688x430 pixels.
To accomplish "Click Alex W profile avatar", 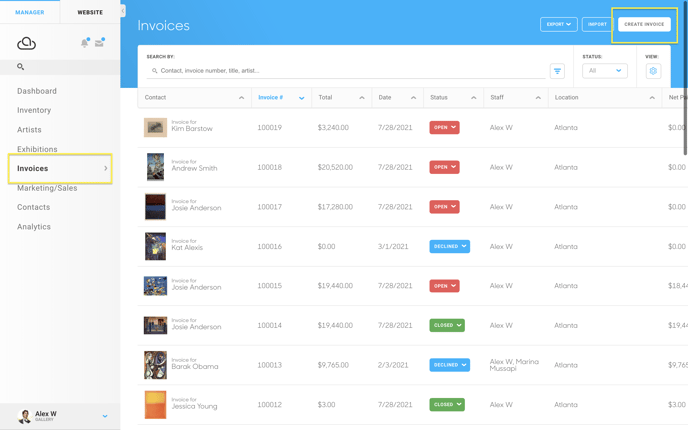I will click(x=25, y=416).
